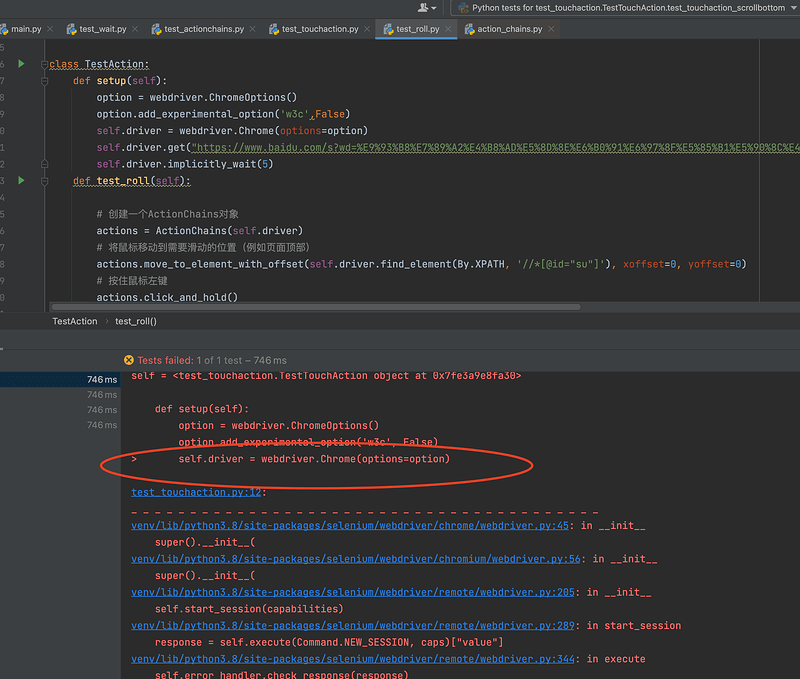
Task: Collapse the test_roll method body
Action: pos(44,181)
